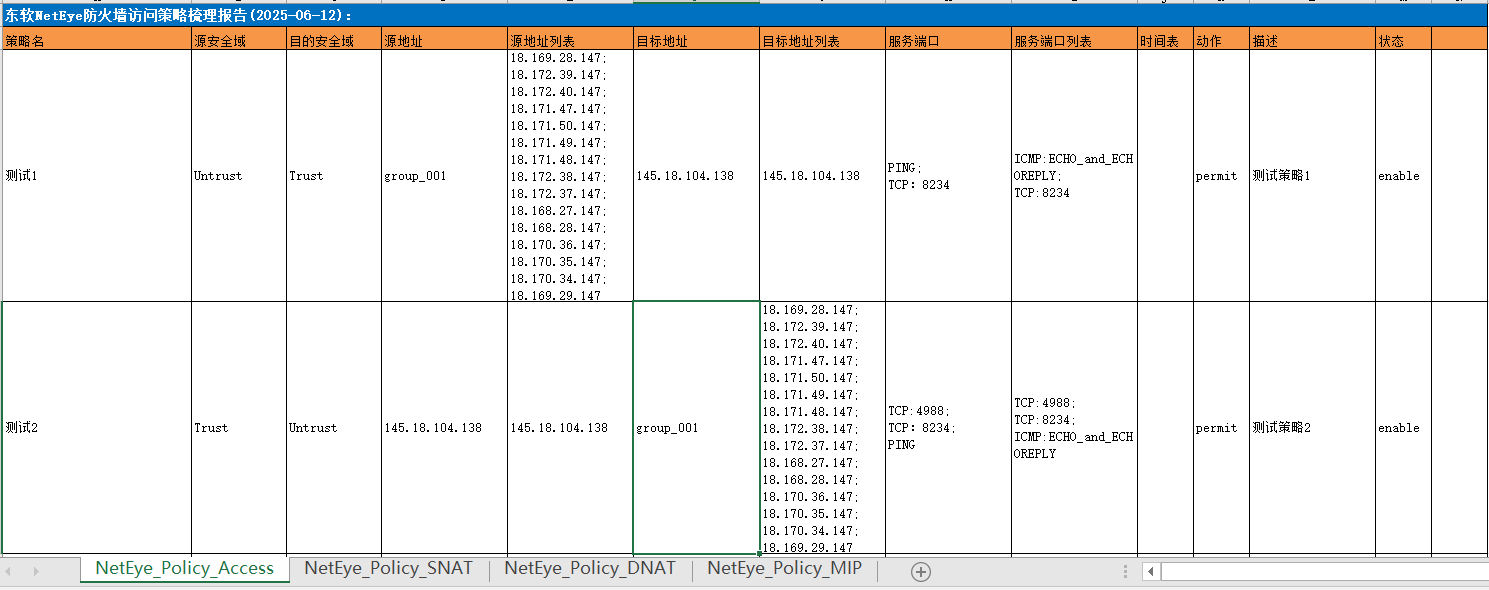Select TCP:4988; TCP: 8234; PING service port cell

tap(948, 428)
